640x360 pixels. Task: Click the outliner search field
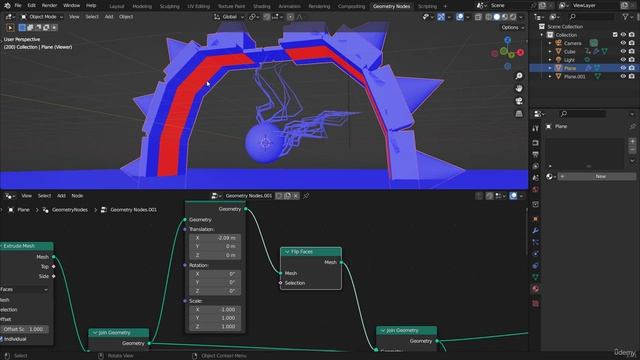coord(591,17)
